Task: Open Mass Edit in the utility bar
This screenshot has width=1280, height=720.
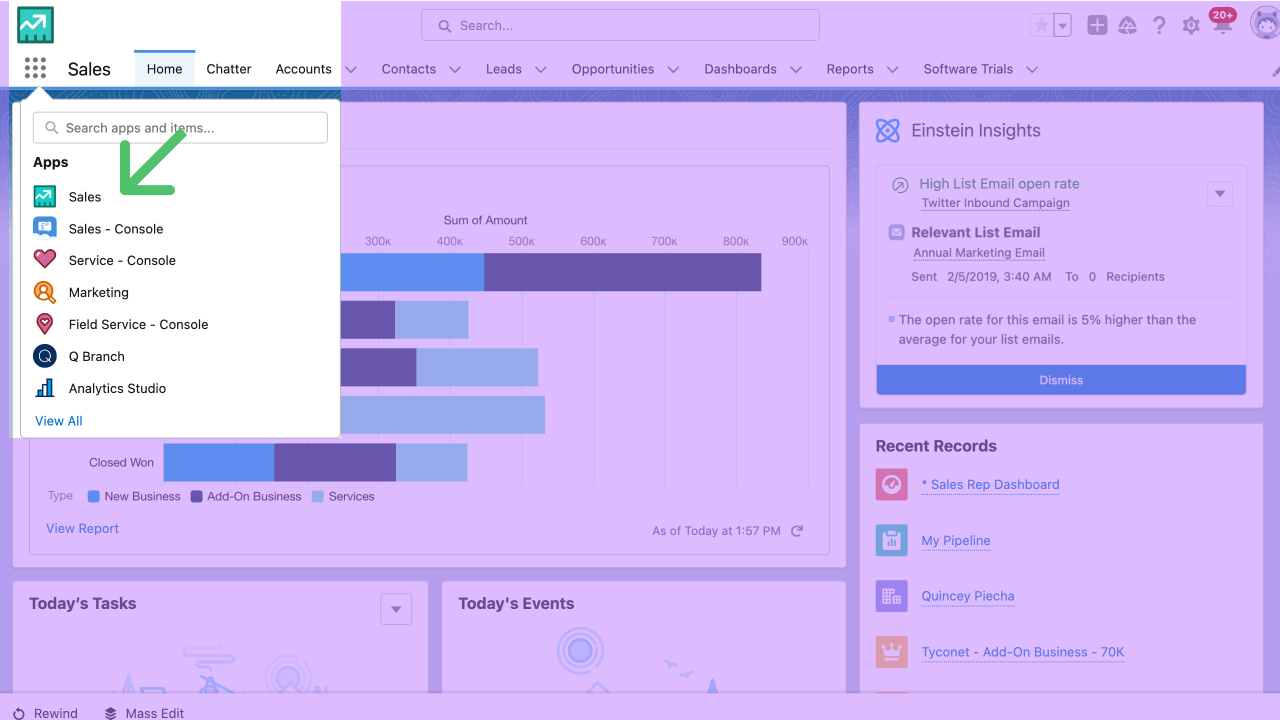Action: point(144,713)
